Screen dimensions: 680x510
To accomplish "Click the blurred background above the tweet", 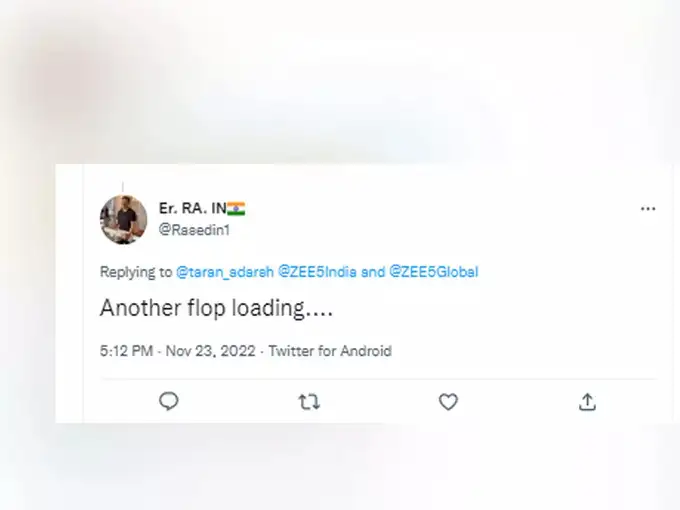I will [340, 80].
